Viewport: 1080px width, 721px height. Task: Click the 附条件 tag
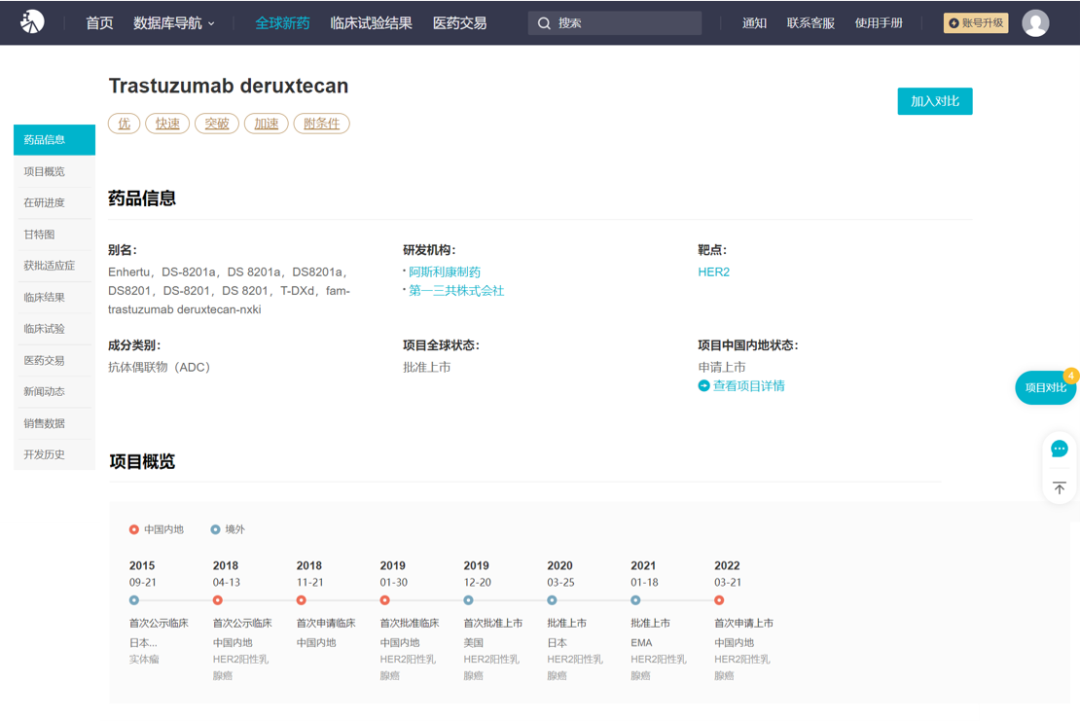coord(322,123)
